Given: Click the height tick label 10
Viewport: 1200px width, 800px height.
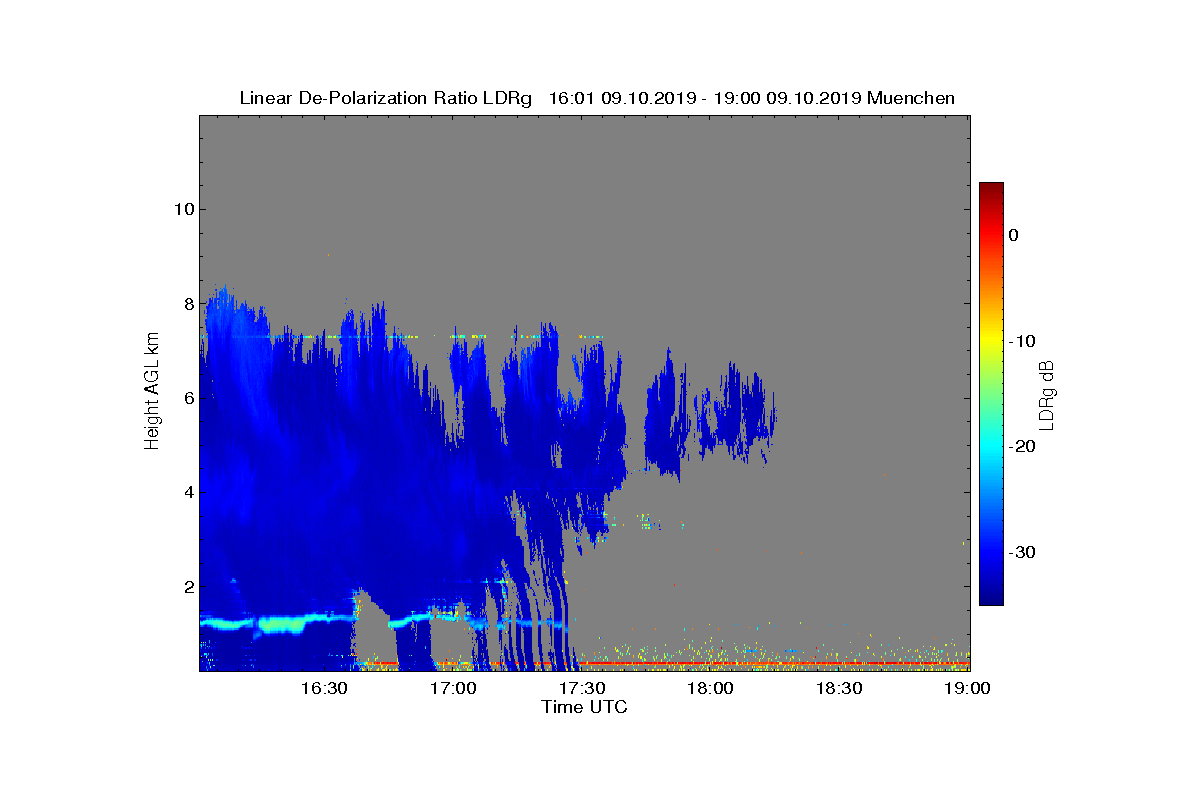Looking at the screenshot, I should point(182,209).
